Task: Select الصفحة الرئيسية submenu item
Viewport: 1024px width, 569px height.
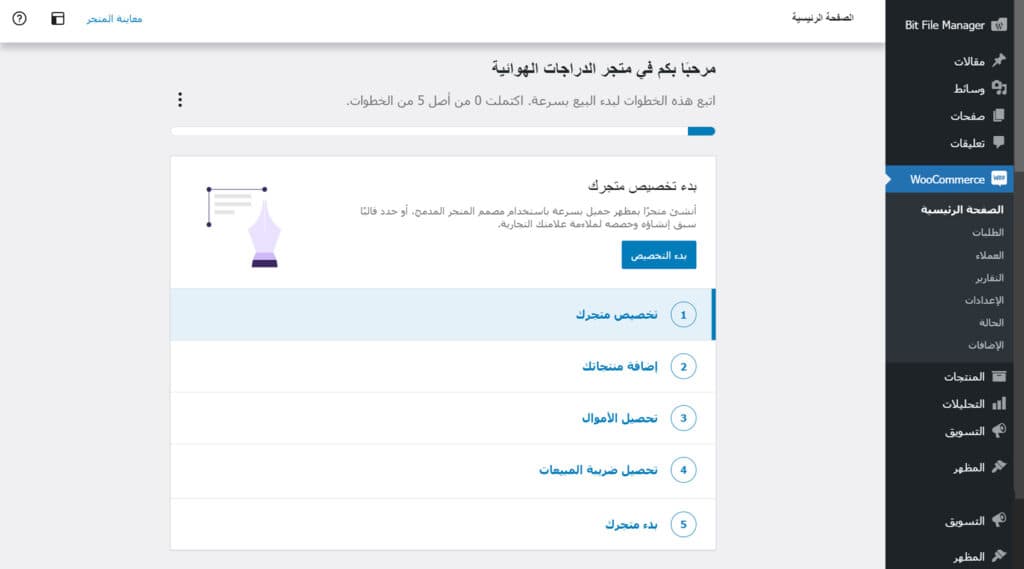Action: [961, 210]
